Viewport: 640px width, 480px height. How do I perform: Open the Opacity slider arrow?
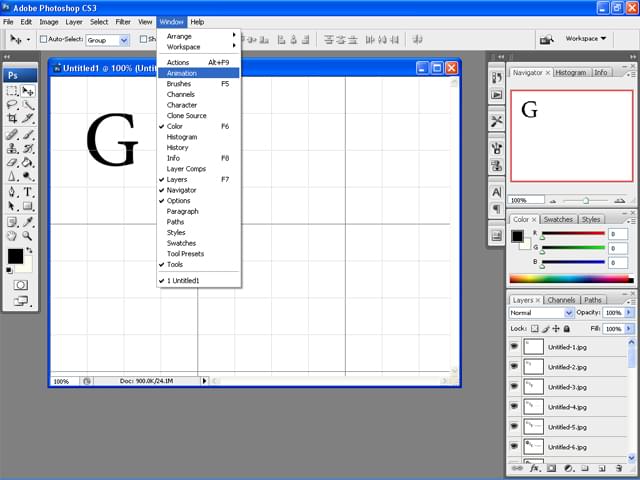tap(629, 313)
